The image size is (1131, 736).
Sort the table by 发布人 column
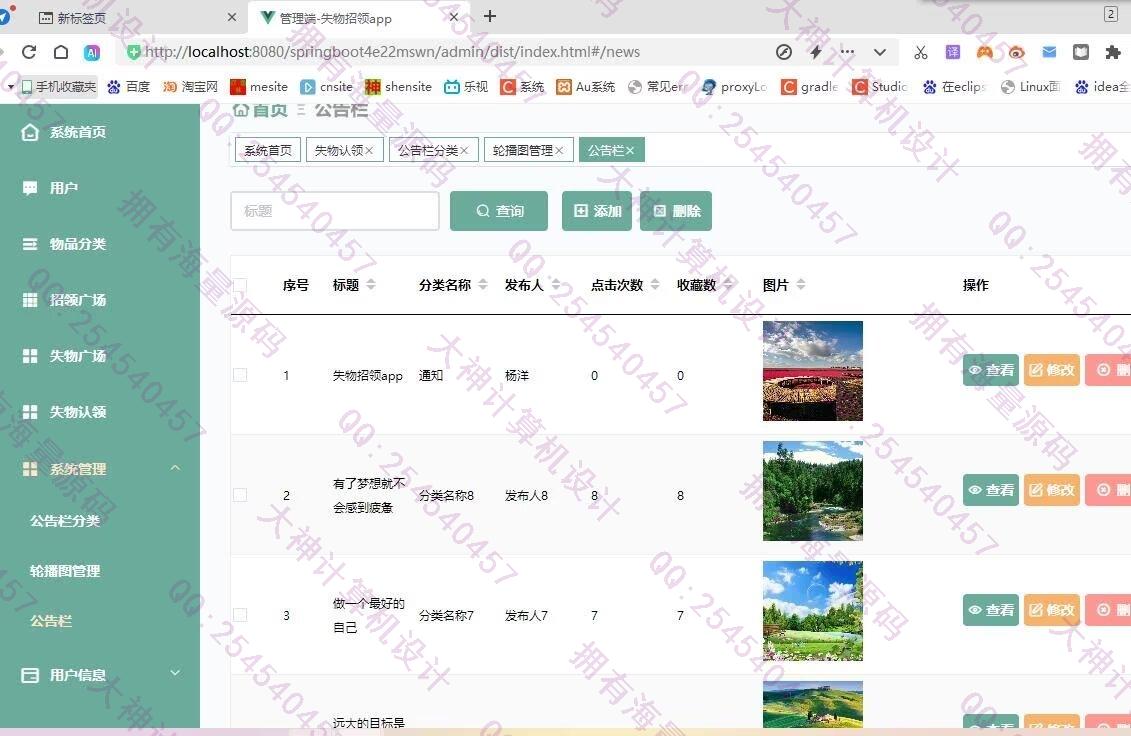pos(555,285)
